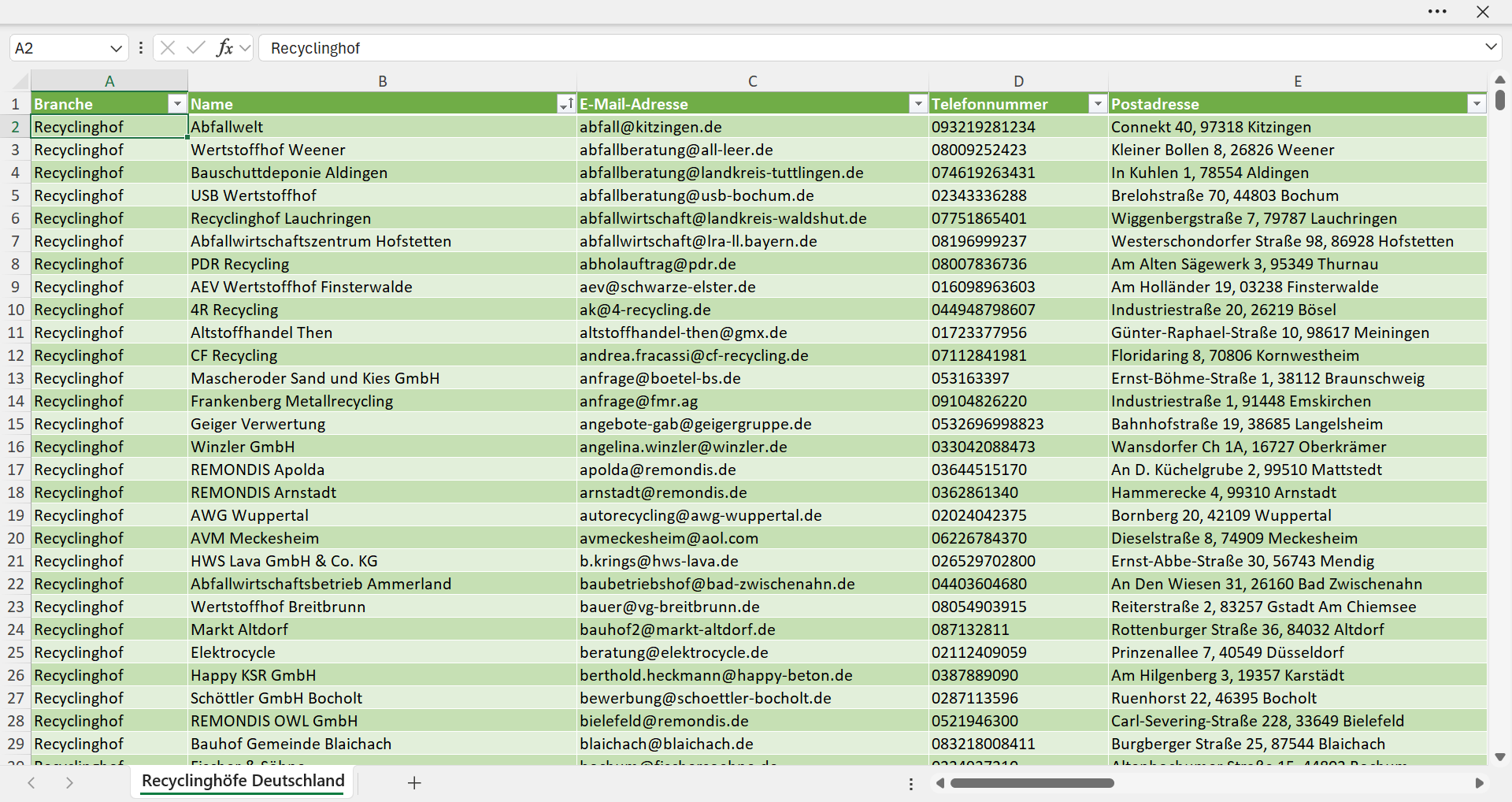
Task: Select address Wansdorfer Ch 1A, 16727 Oberkrämer
Action: point(1298,447)
